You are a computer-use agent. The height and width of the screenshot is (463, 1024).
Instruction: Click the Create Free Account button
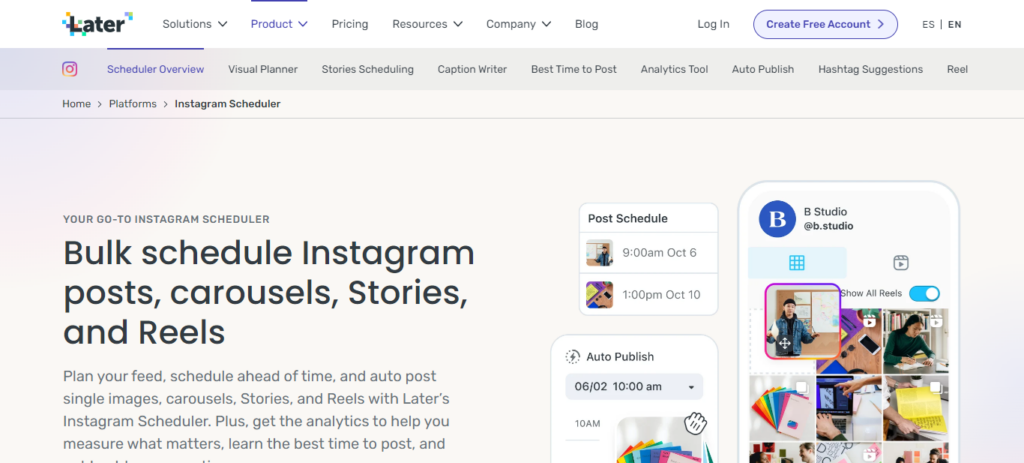[825, 24]
